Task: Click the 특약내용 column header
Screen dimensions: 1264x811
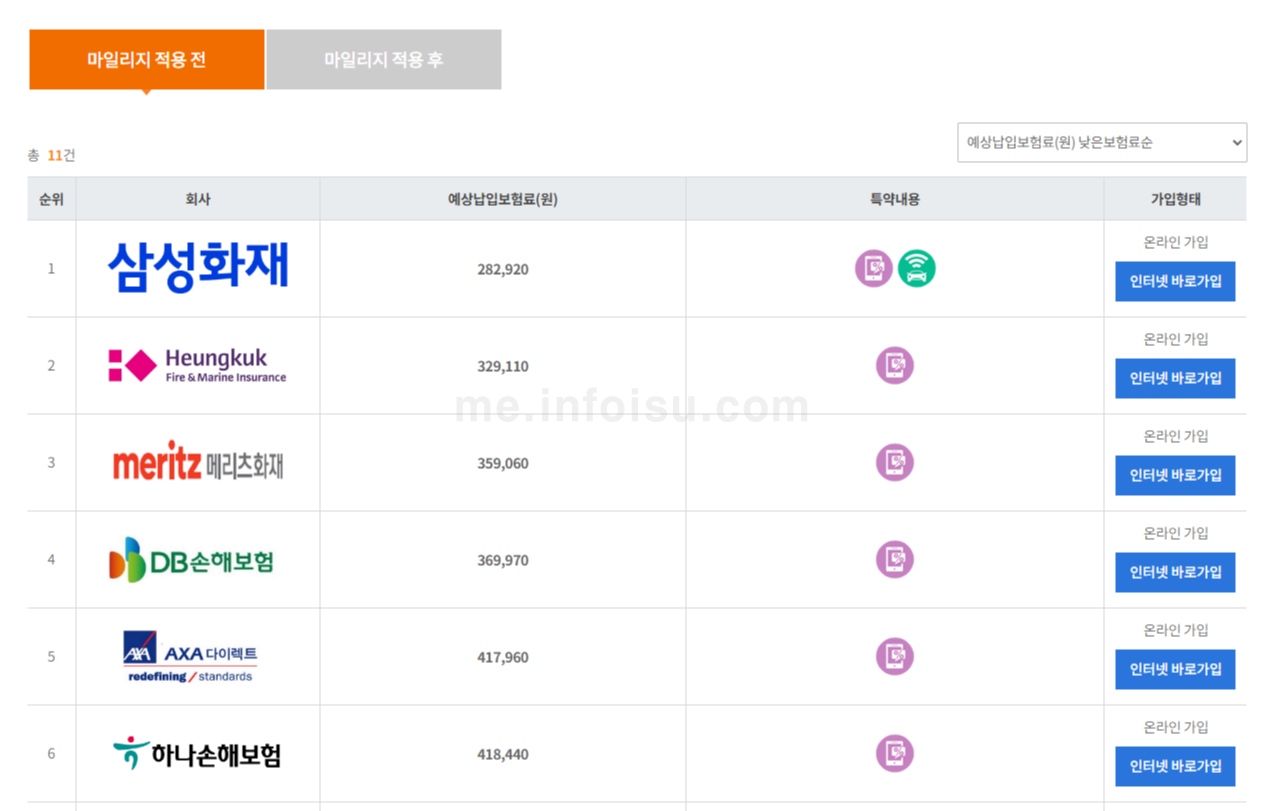Action: coord(895,199)
